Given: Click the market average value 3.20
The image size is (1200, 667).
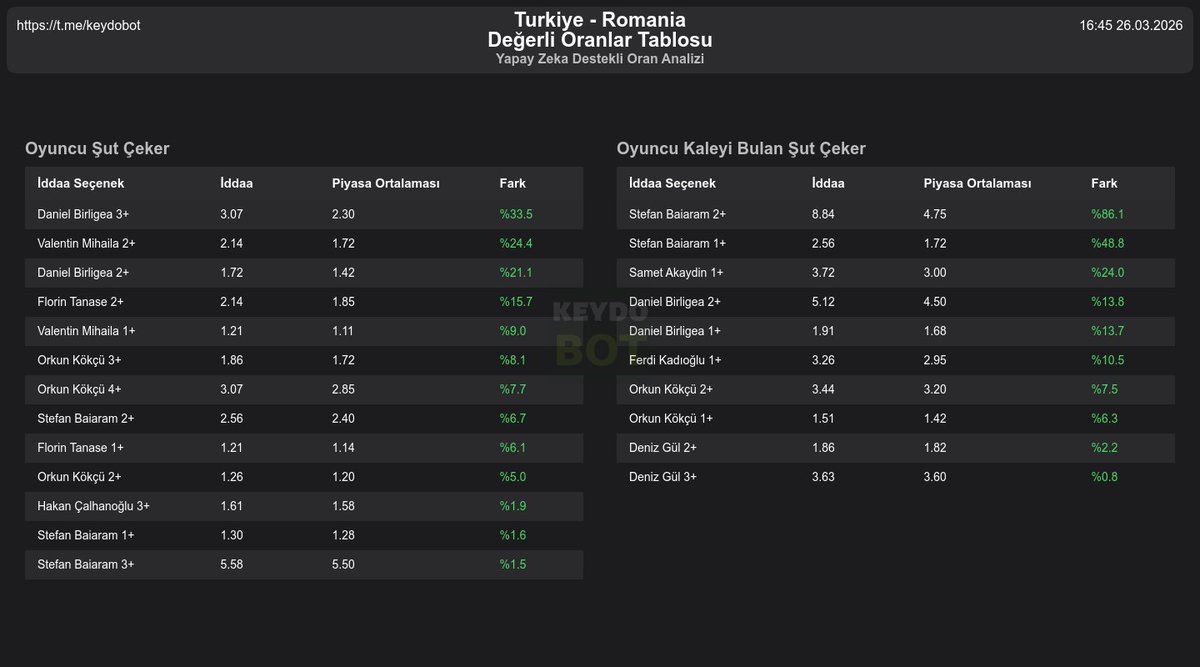Looking at the screenshot, I should pyautogui.click(x=935, y=389).
